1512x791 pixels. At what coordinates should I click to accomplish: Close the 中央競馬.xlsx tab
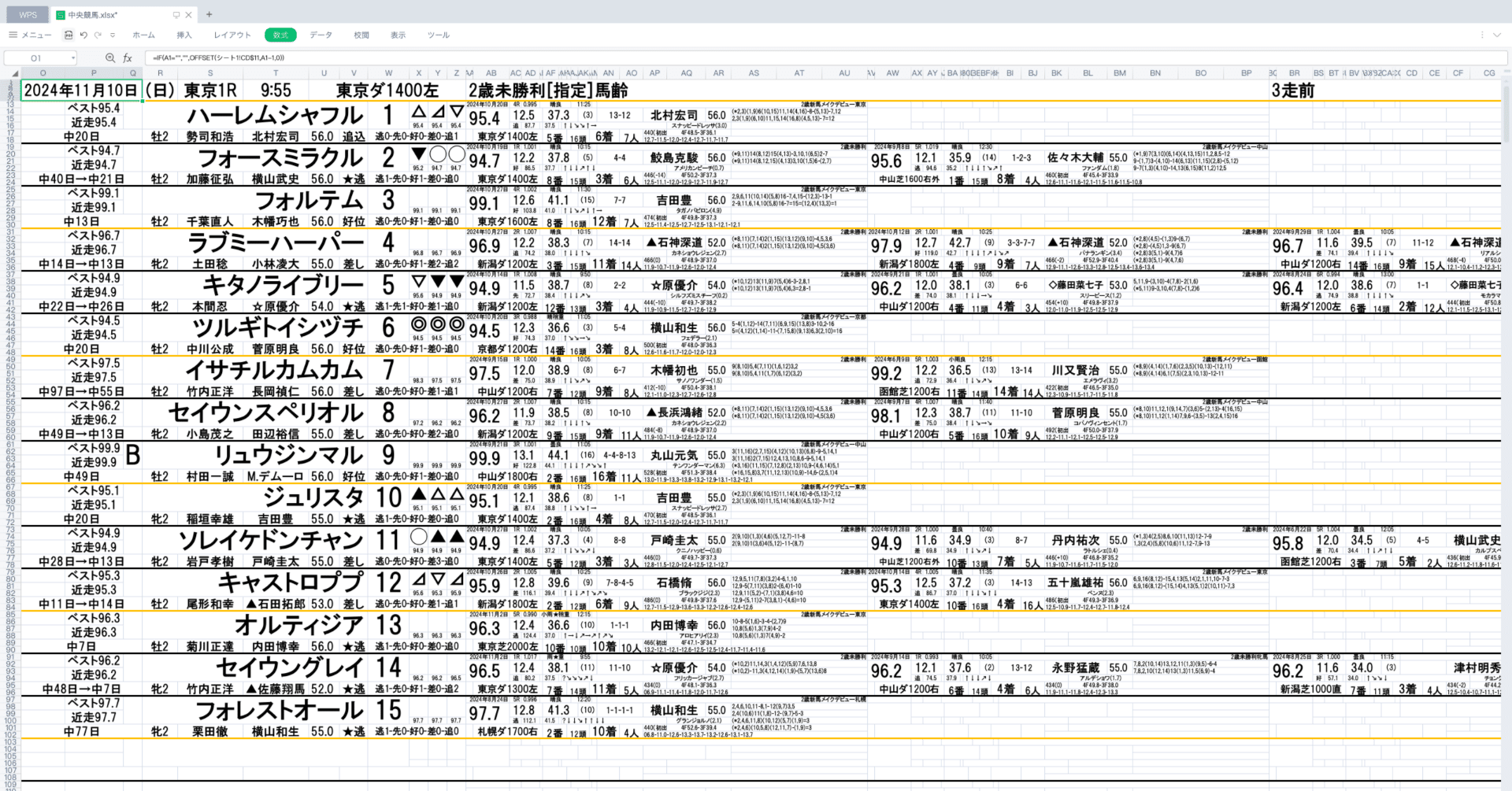[189, 14]
